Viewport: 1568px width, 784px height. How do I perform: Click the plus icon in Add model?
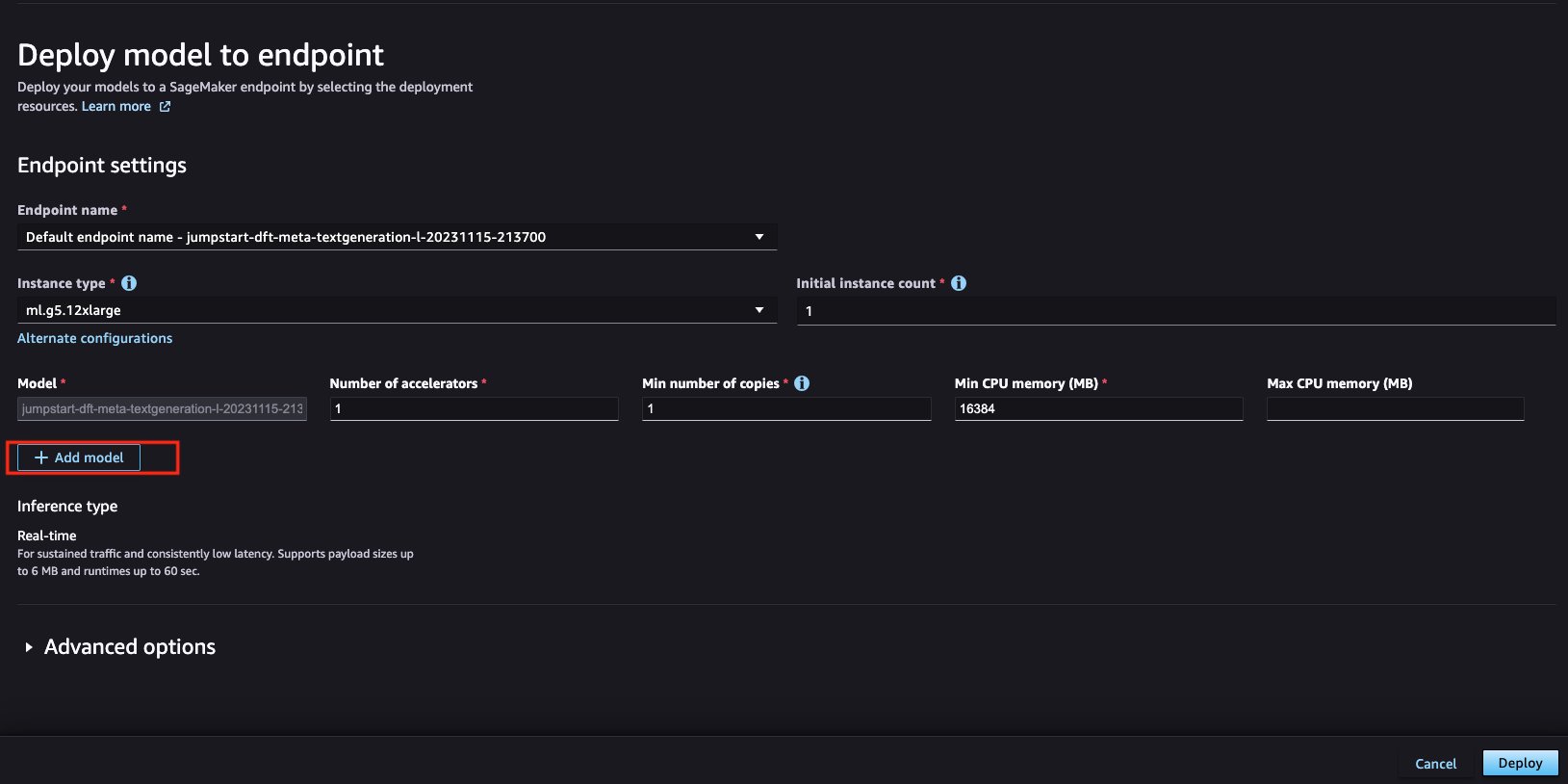pyautogui.click(x=41, y=457)
